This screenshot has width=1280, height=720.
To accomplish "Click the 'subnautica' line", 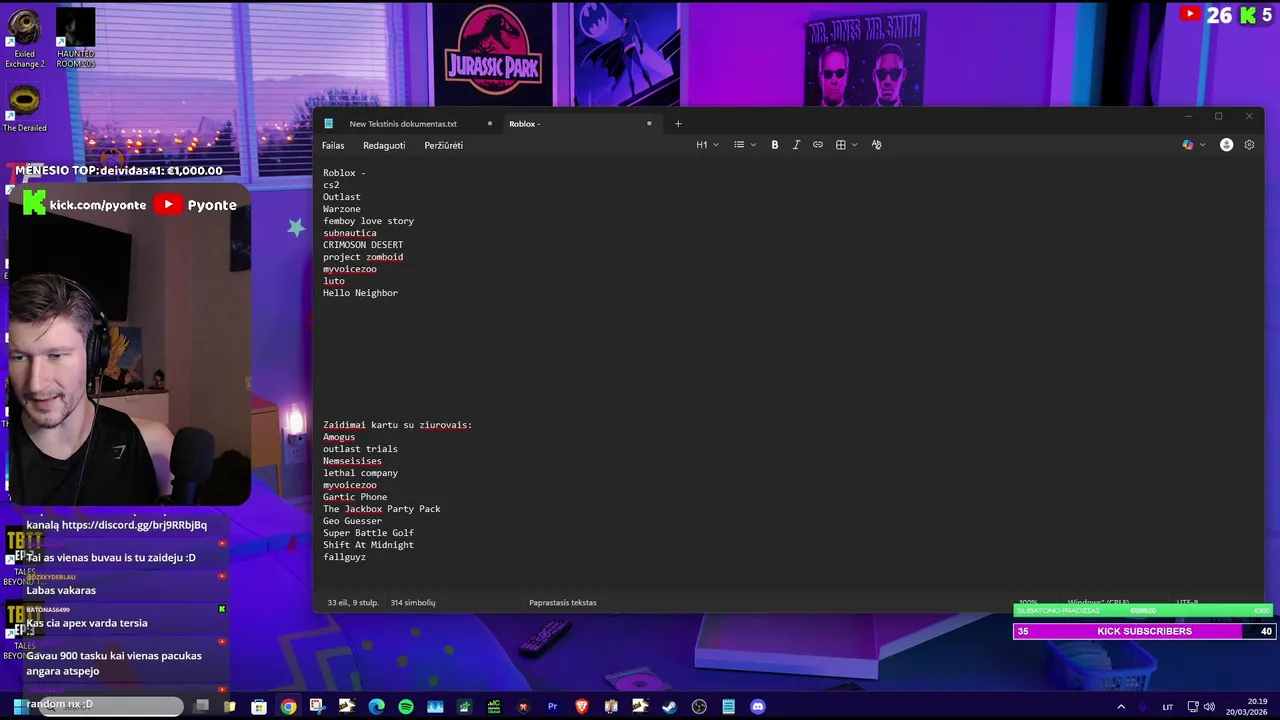I will coord(350,233).
